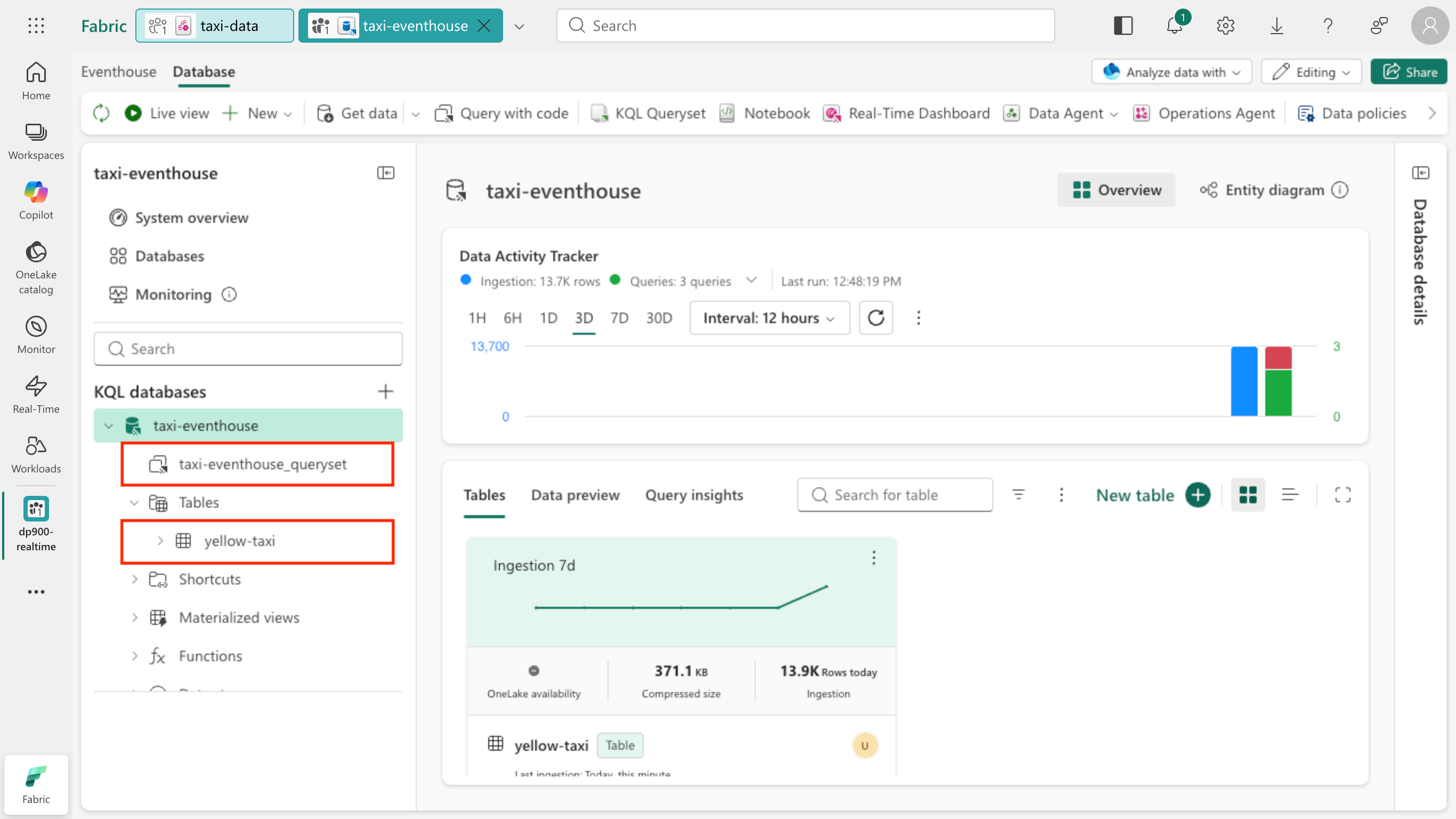Expand the Shortcuts tree node

(x=134, y=579)
